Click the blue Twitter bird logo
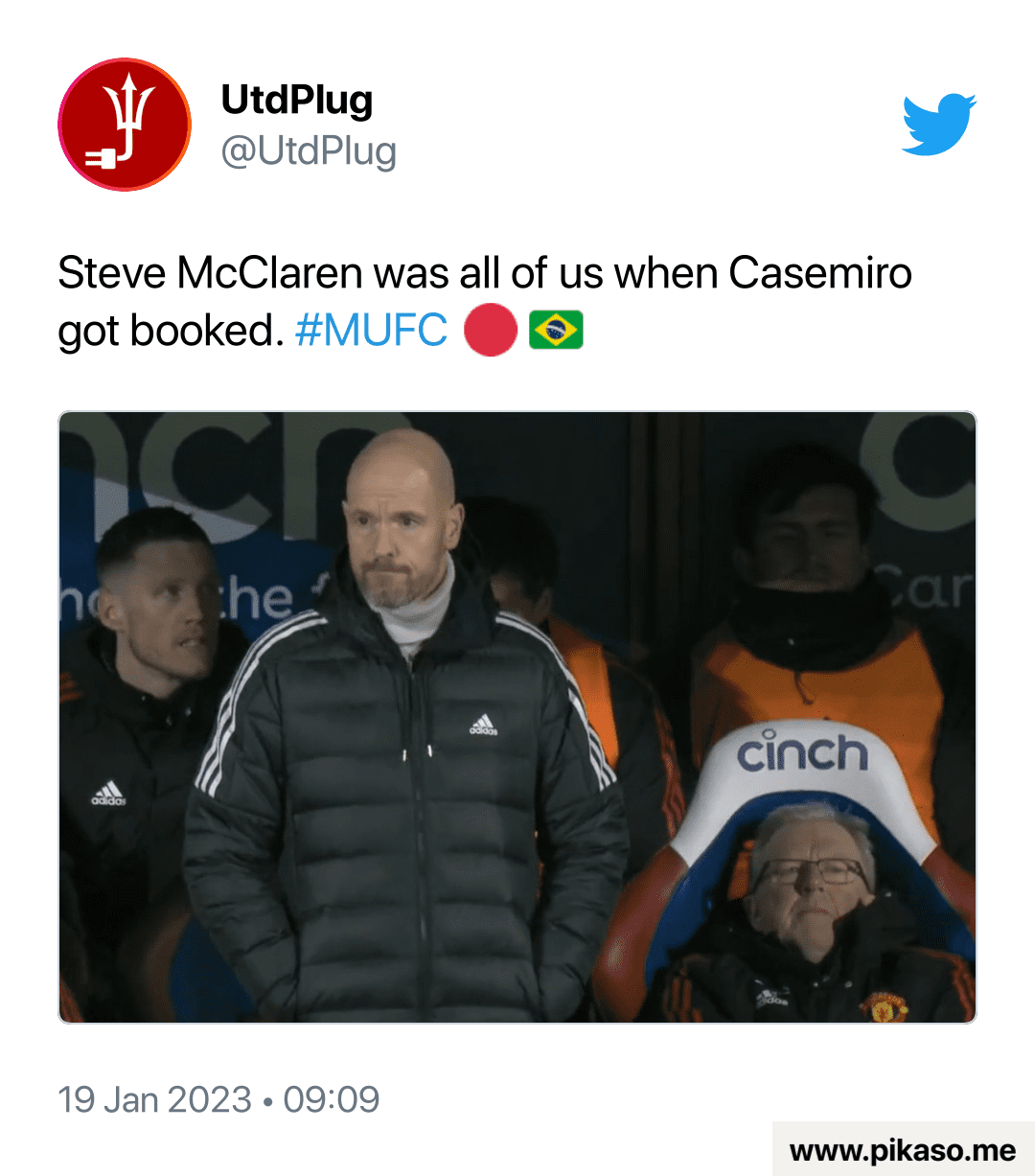Image resolution: width=1035 pixels, height=1176 pixels. point(939,124)
